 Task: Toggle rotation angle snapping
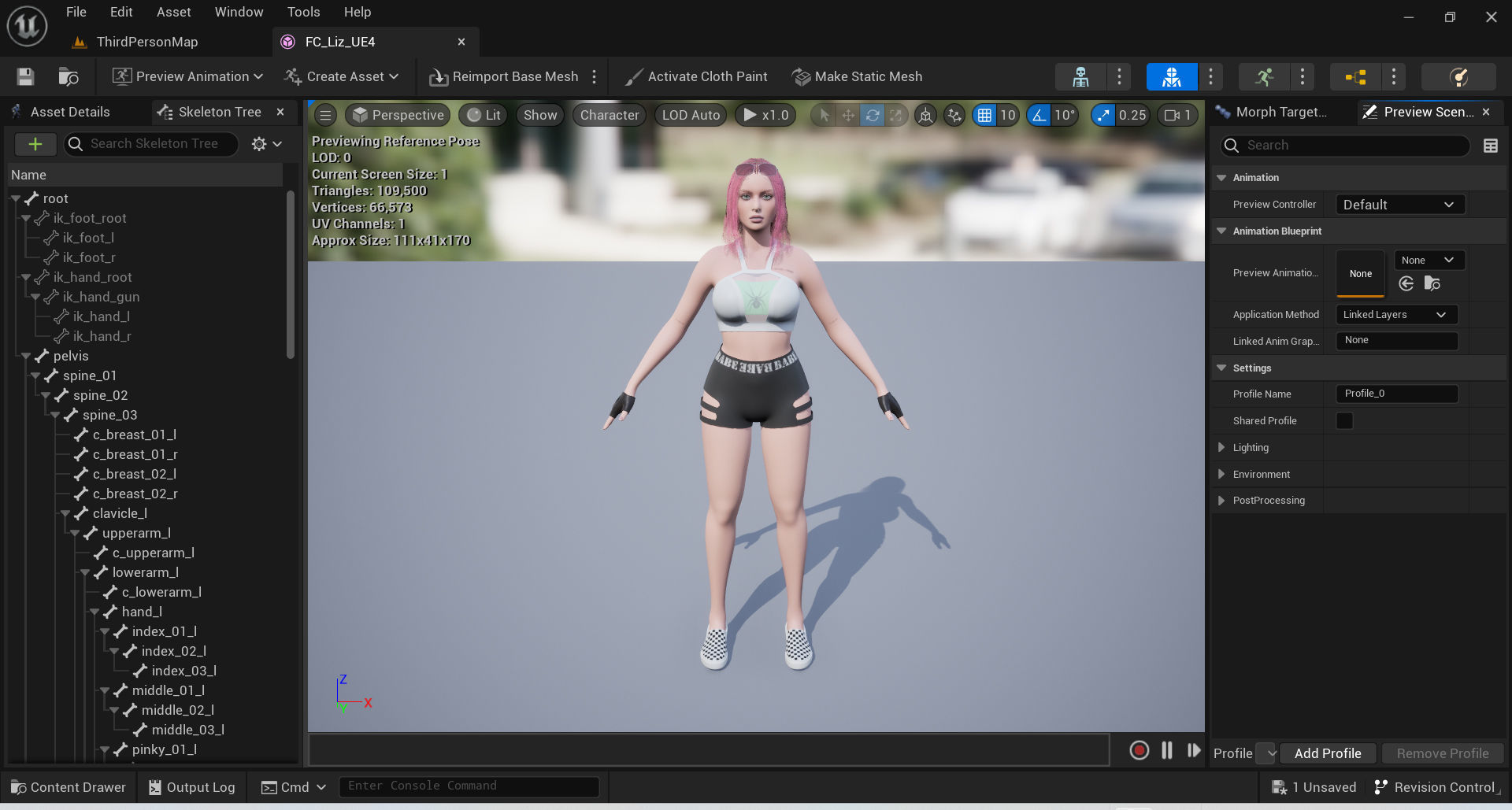click(1039, 115)
